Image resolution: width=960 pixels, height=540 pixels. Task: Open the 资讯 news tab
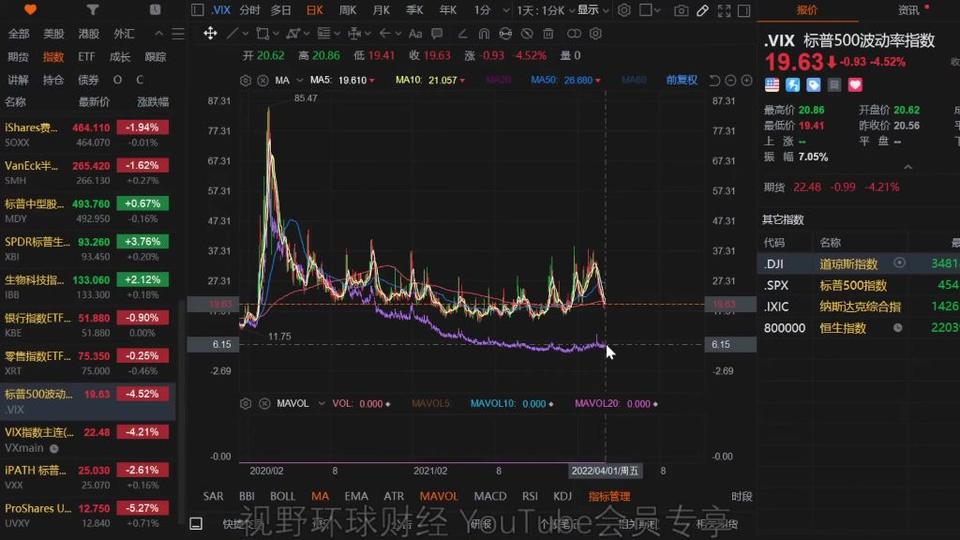tap(909, 10)
